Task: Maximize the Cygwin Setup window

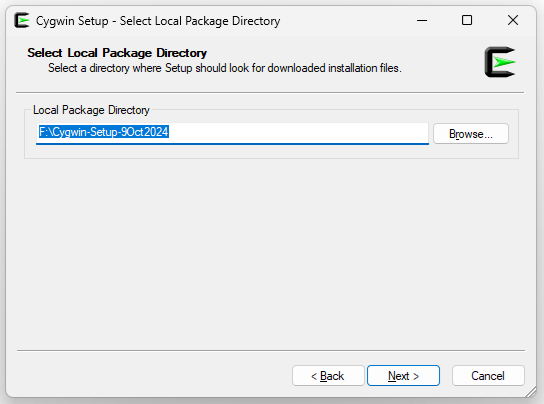Action: tap(467, 20)
